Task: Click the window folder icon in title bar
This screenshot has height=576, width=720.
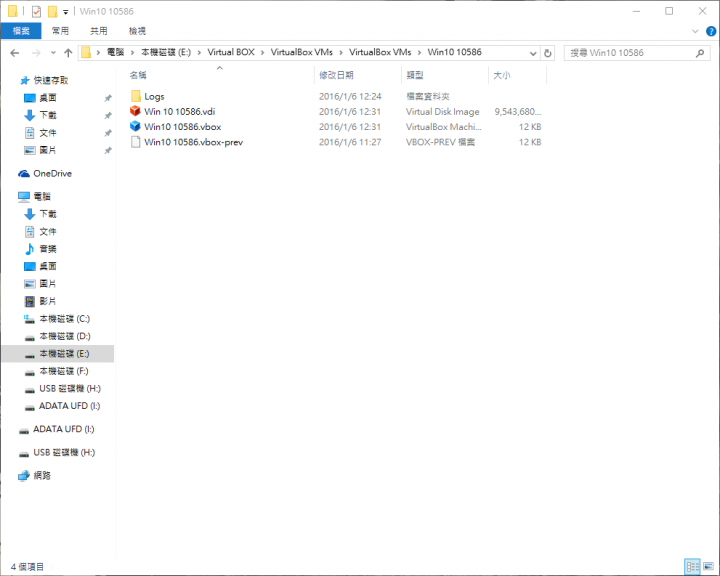Action: tap(13, 11)
